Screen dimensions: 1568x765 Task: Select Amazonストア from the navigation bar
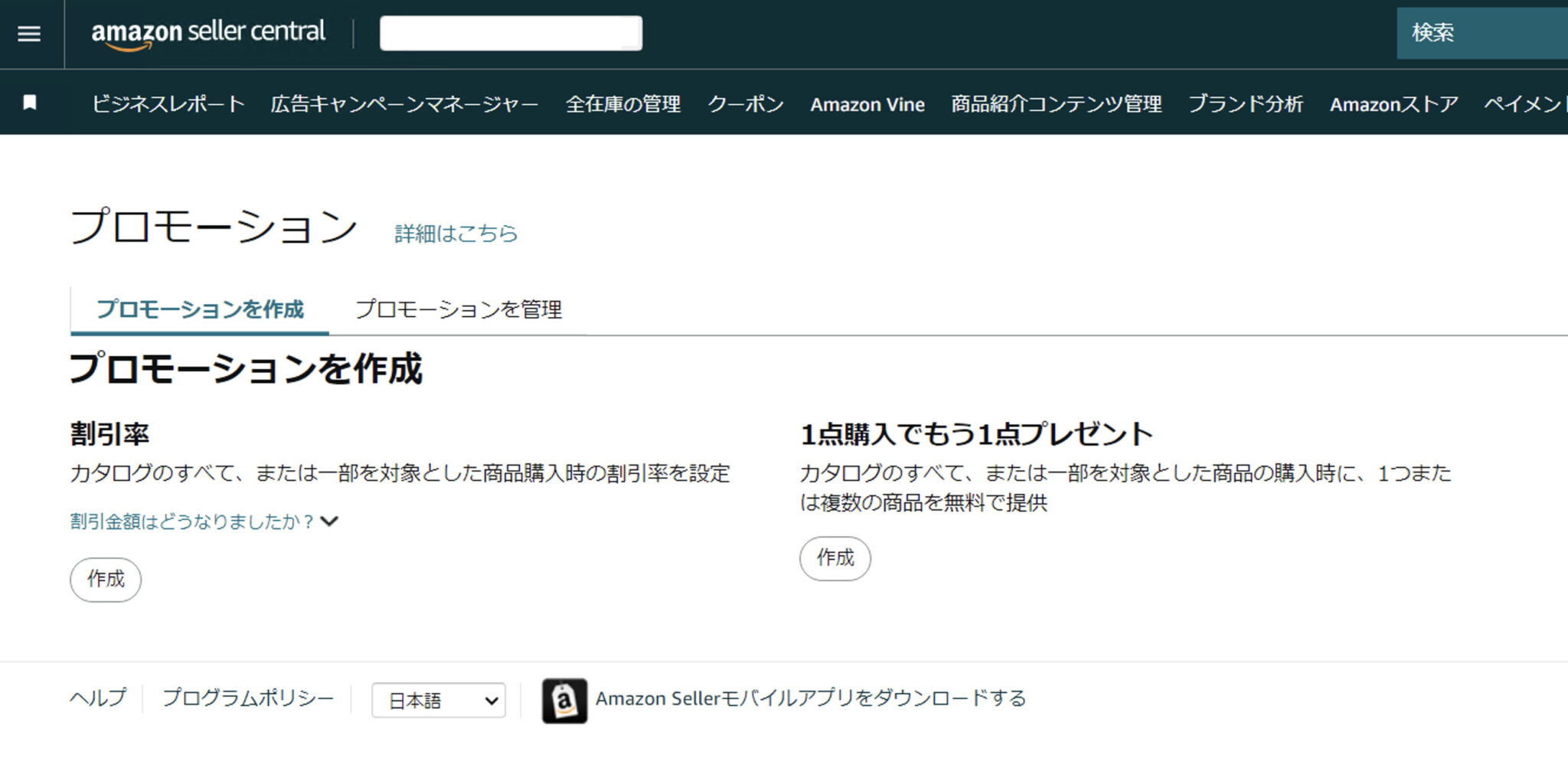(1393, 104)
